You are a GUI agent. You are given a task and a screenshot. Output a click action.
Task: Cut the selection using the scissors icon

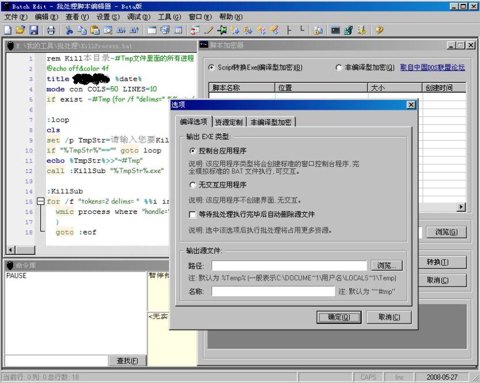pyautogui.click(x=69, y=30)
